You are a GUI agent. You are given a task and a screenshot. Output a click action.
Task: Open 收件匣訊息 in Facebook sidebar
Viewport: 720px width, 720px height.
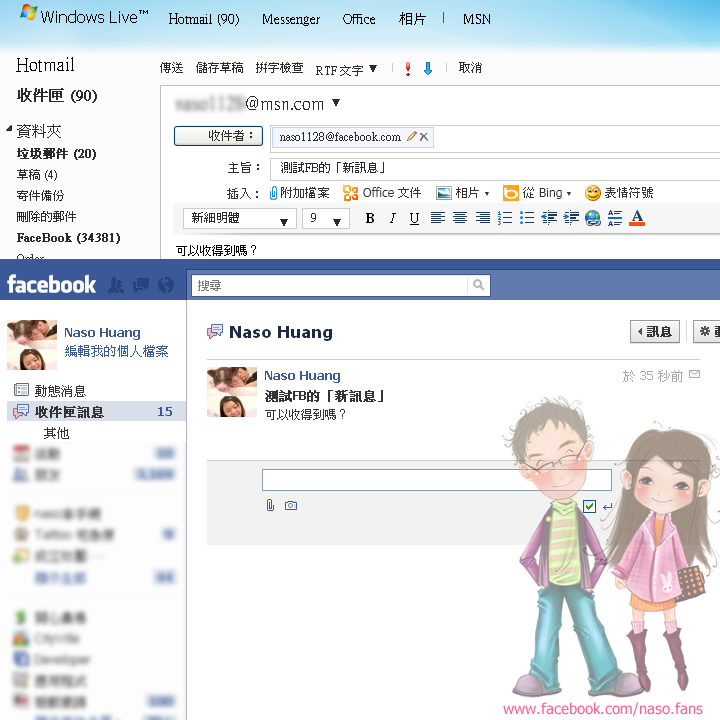coord(96,411)
